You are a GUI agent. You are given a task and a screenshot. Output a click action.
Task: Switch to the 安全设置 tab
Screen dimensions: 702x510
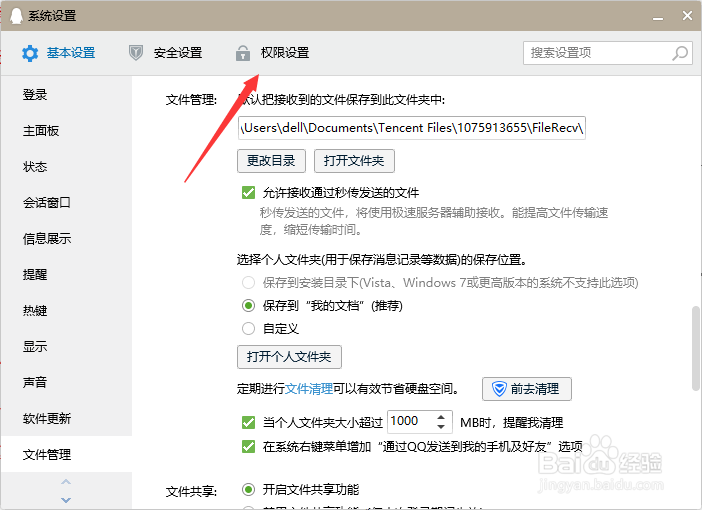(165, 53)
